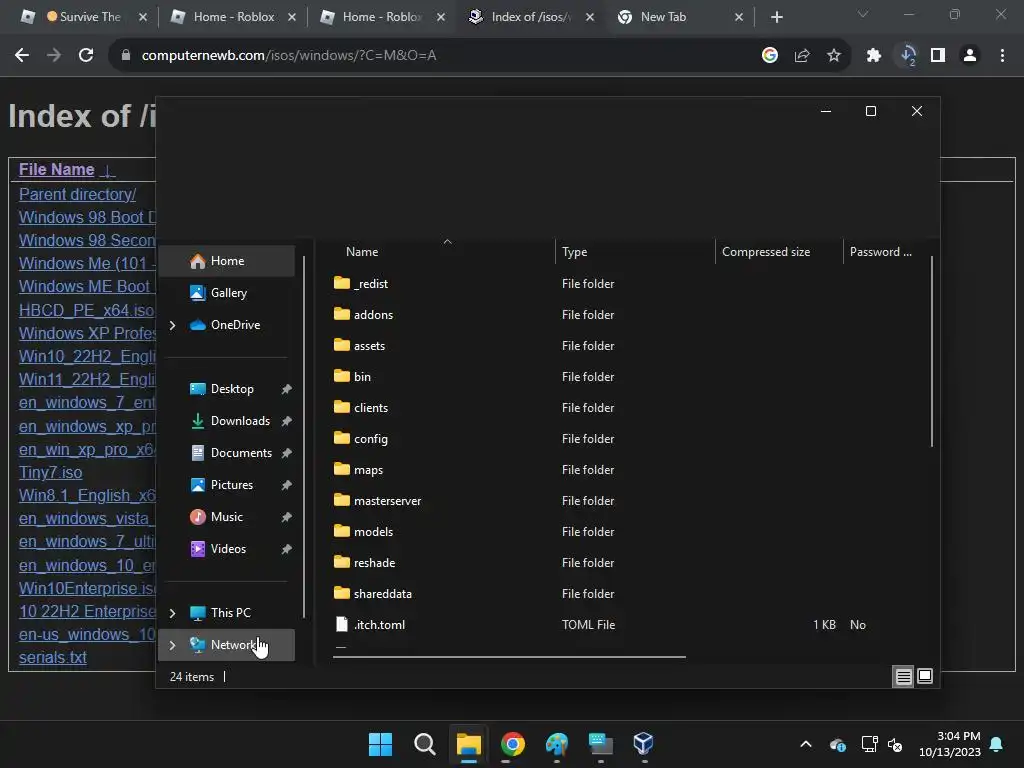Unpin Videos using its pin icon

(x=286, y=549)
